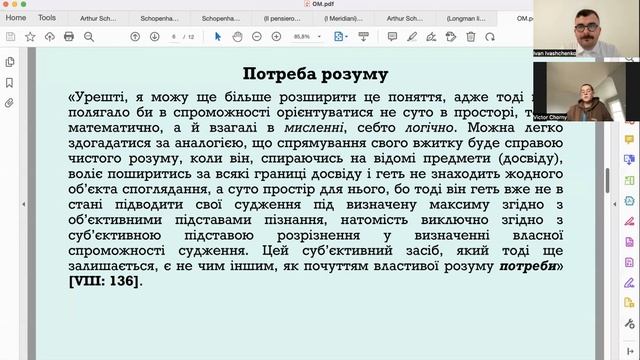
Task: Open the bookmarks panel in left sidebar
Action: 9,82
